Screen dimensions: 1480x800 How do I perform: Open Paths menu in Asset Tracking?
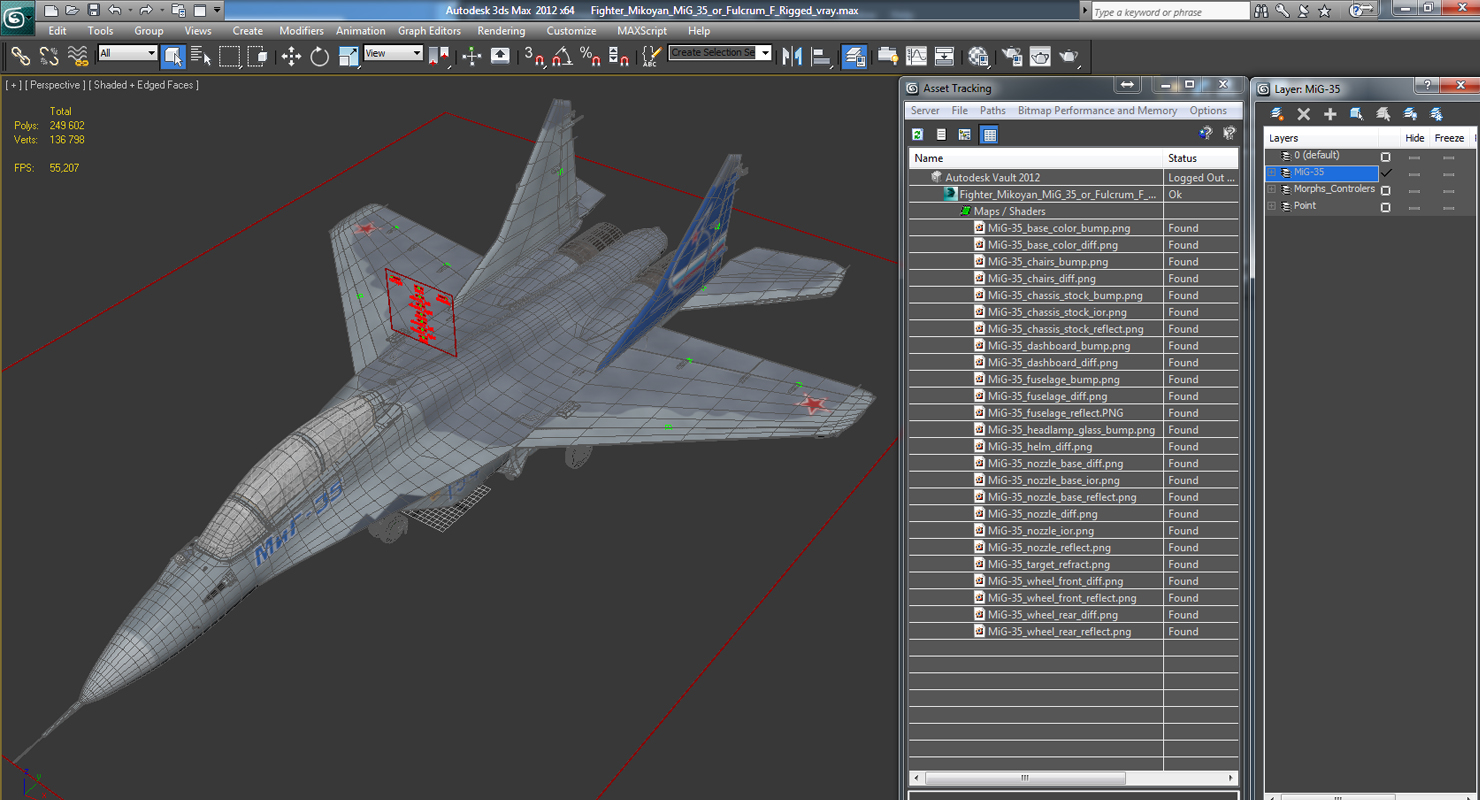tap(992, 111)
